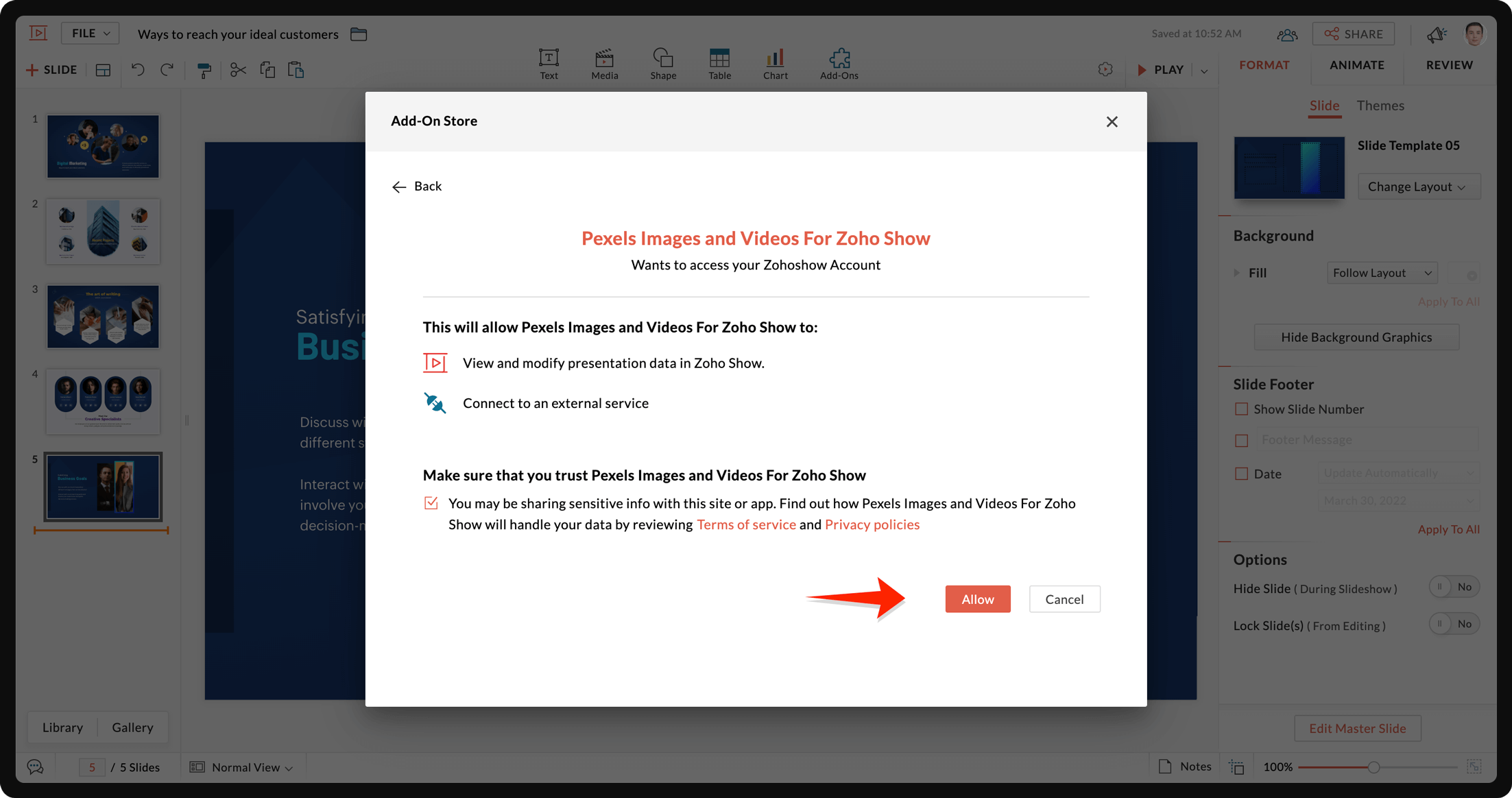
Task: Click the undo arrow icon
Action: click(138, 70)
